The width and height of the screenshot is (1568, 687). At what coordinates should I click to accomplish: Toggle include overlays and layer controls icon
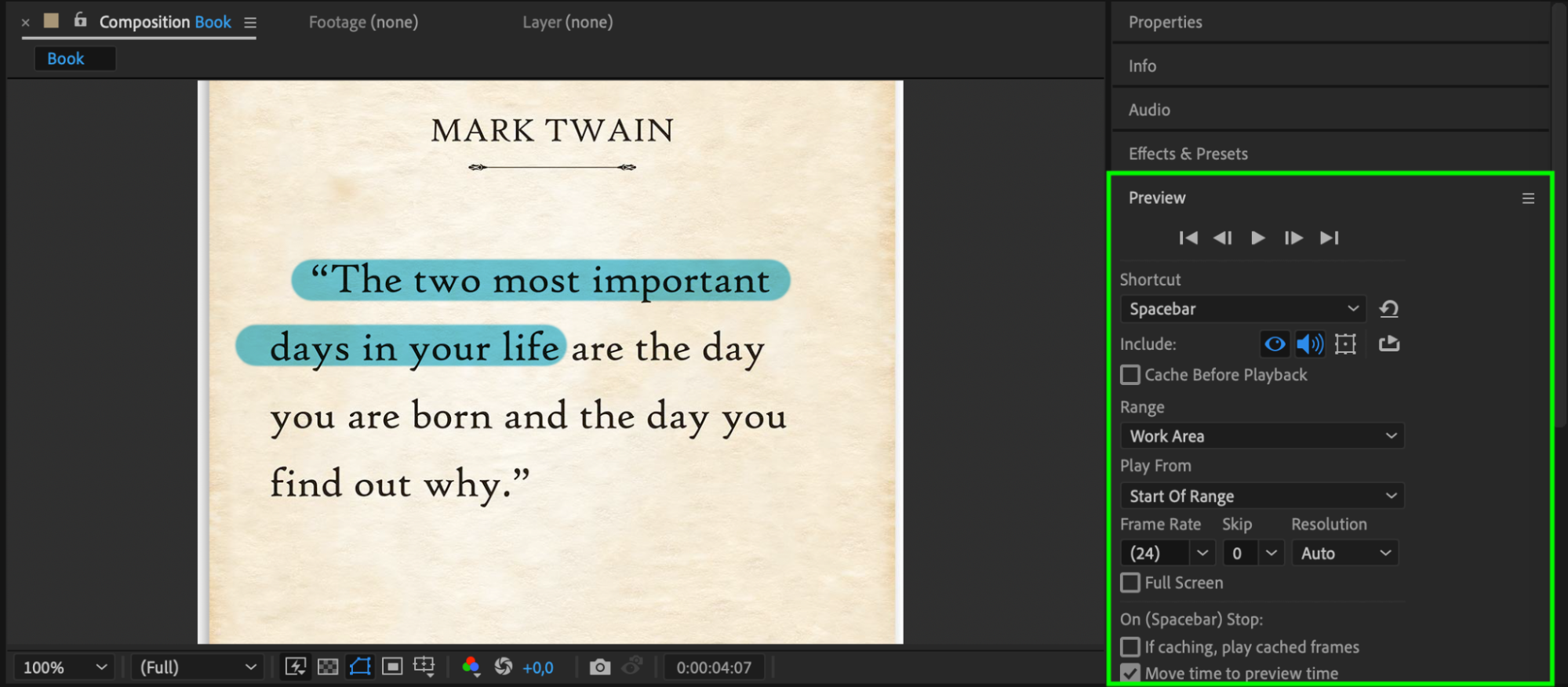pyautogui.click(x=1345, y=343)
